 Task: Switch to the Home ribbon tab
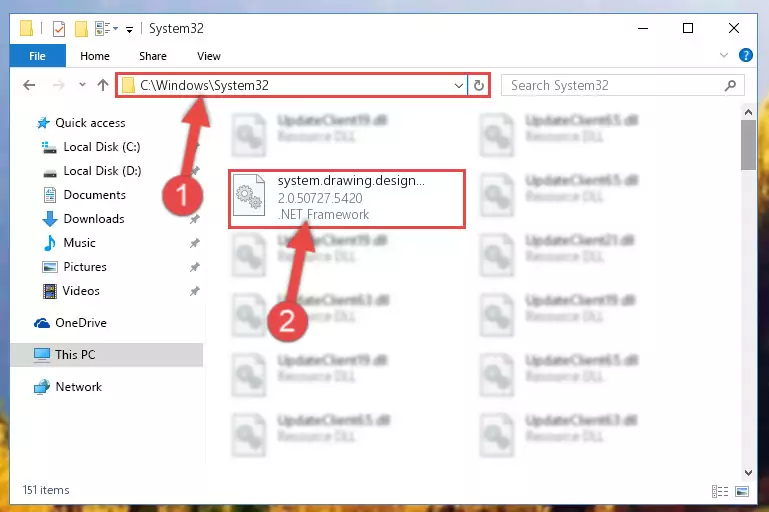point(95,56)
